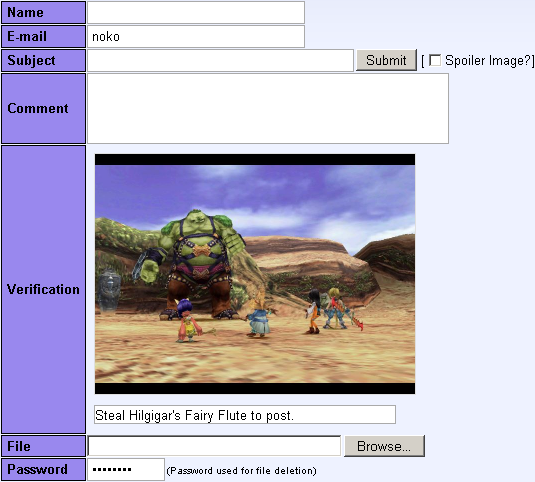
Task: Click the empty Name input field
Action: [196, 13]
